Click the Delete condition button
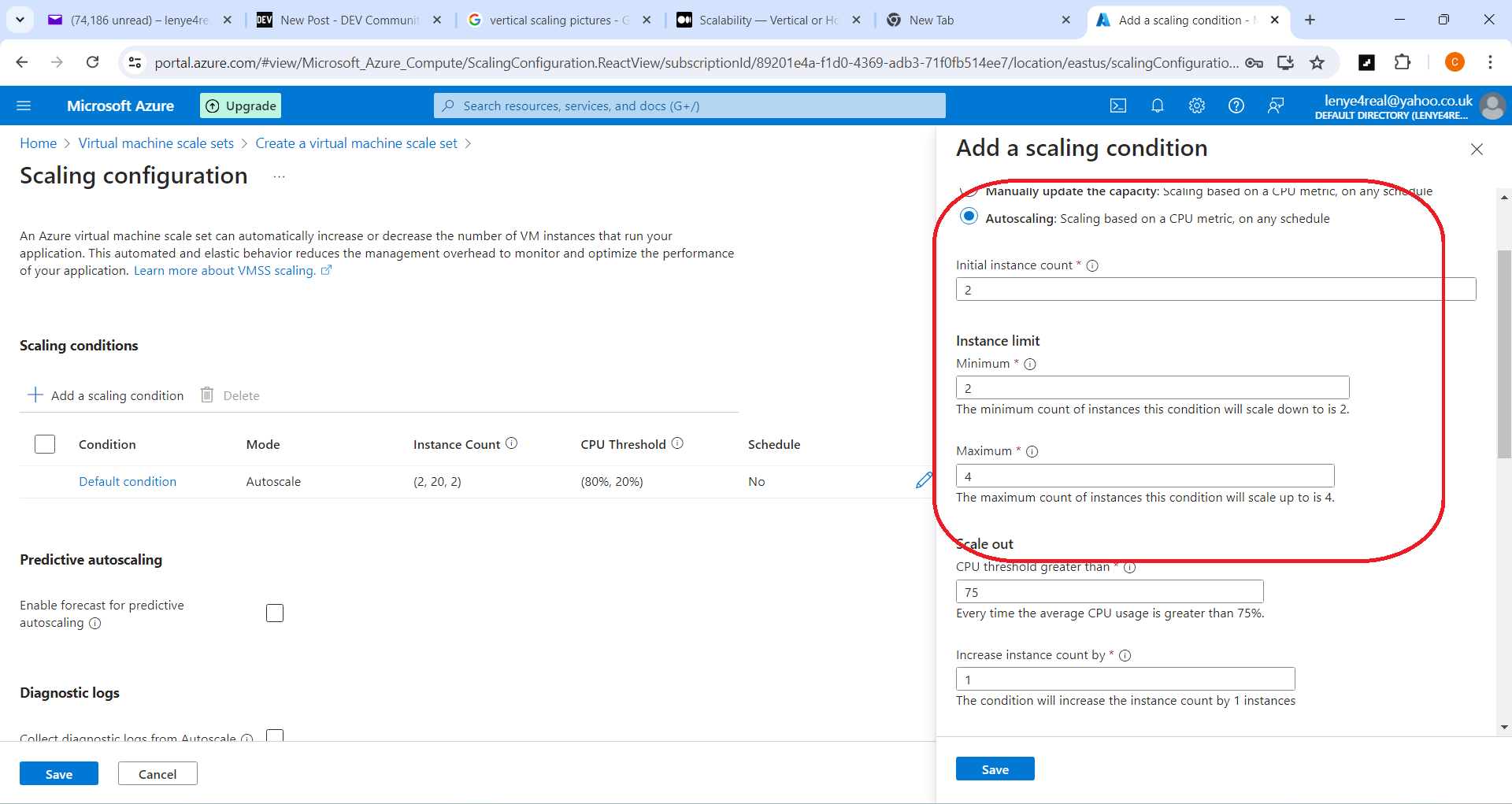Image resolution: width=1512 pixels, height=804 pixels. click(230, 395)
